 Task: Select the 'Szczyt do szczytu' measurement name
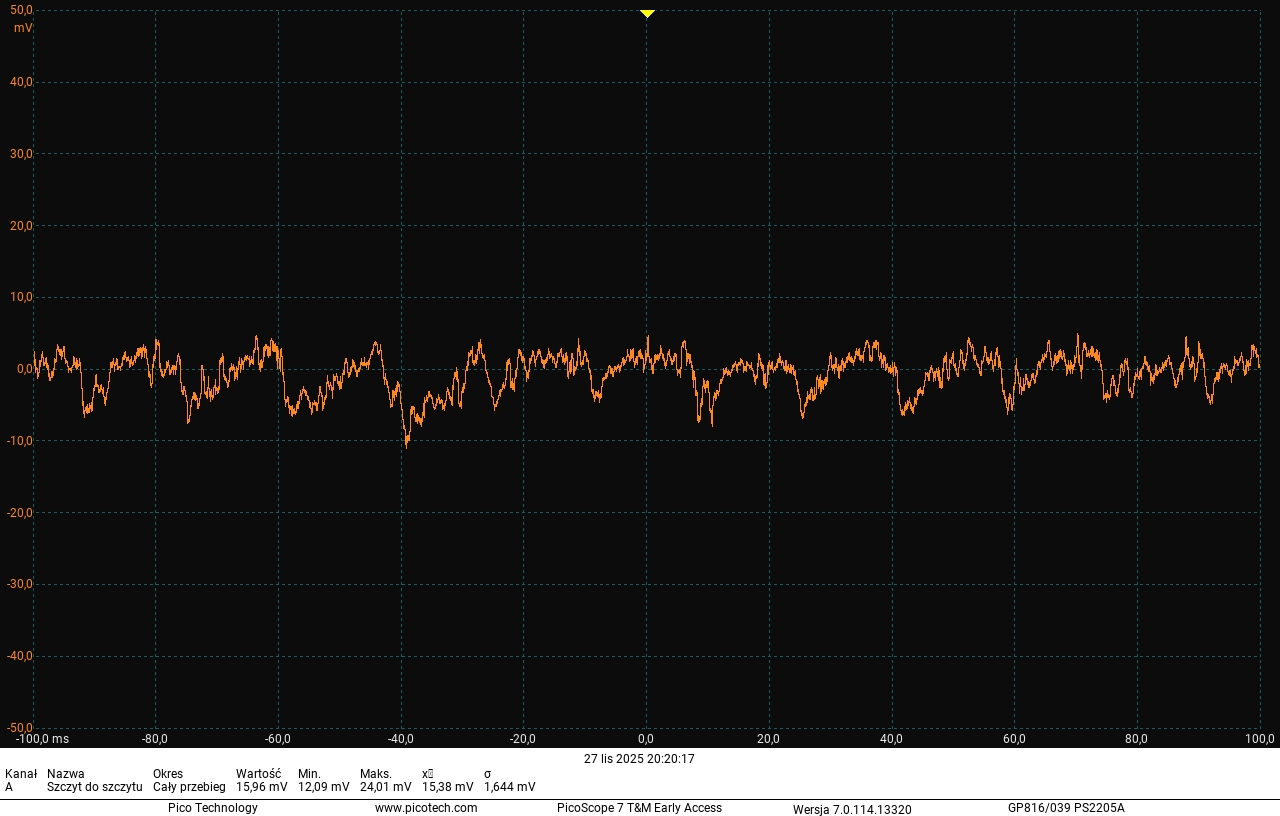tap(94, 787)
